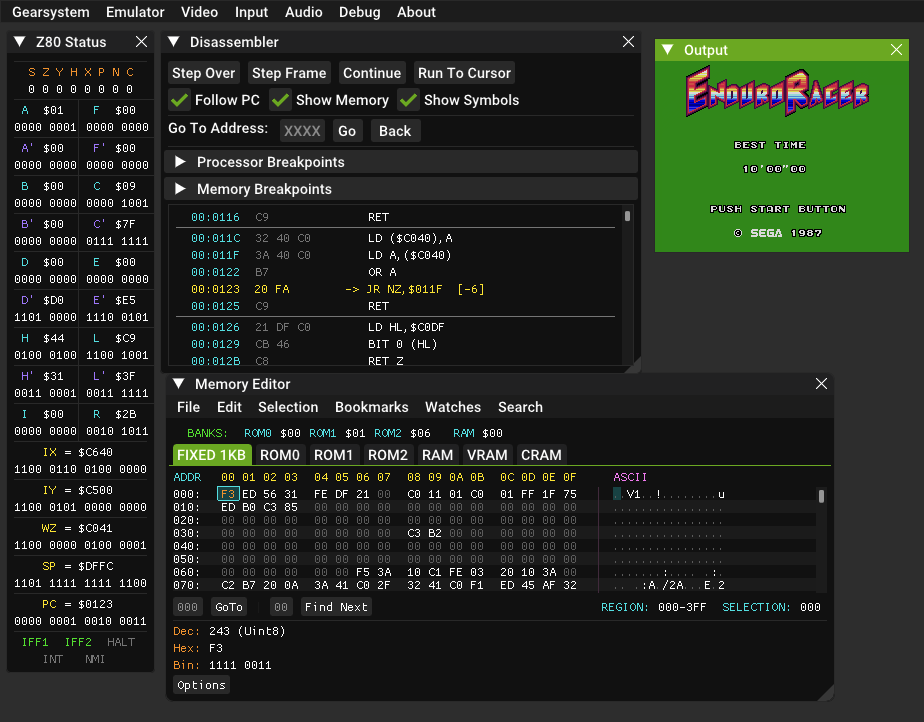Open the Gearsystem menu

(51, 12)
